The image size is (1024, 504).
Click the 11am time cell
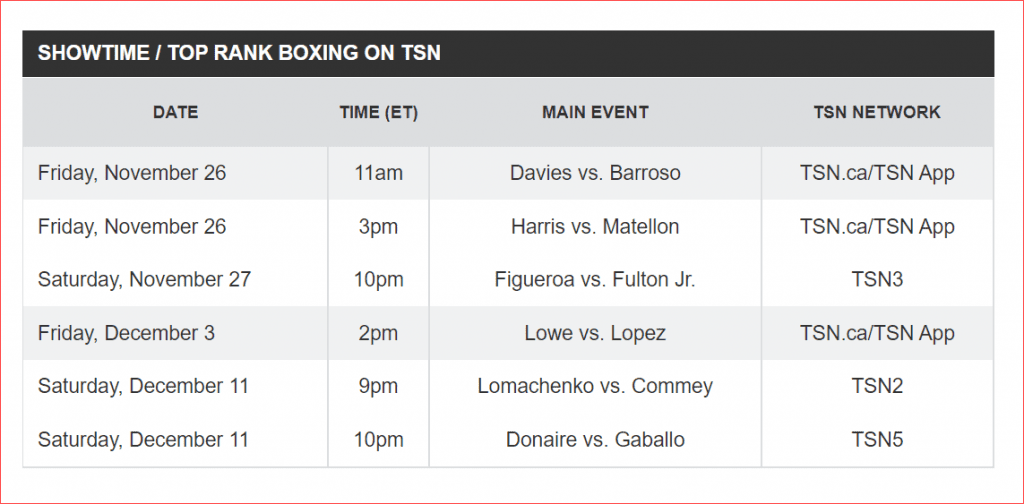point(379,173)
